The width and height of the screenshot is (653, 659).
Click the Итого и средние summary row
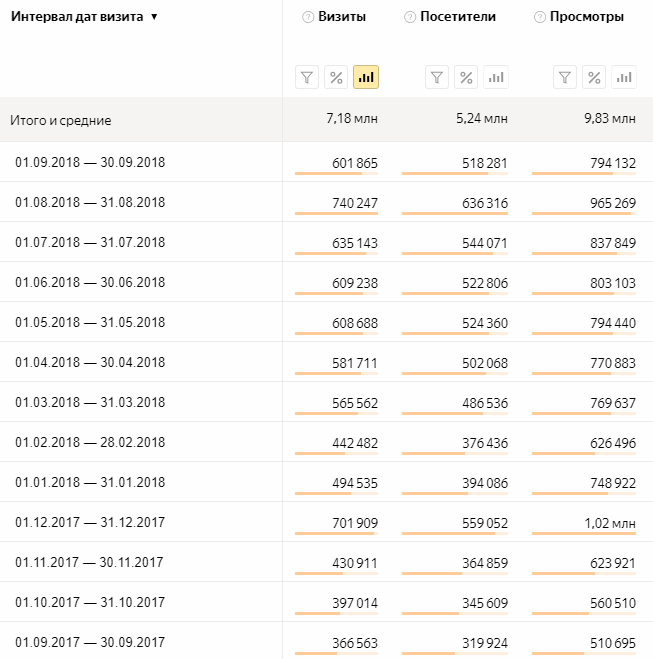coord(61,120)
